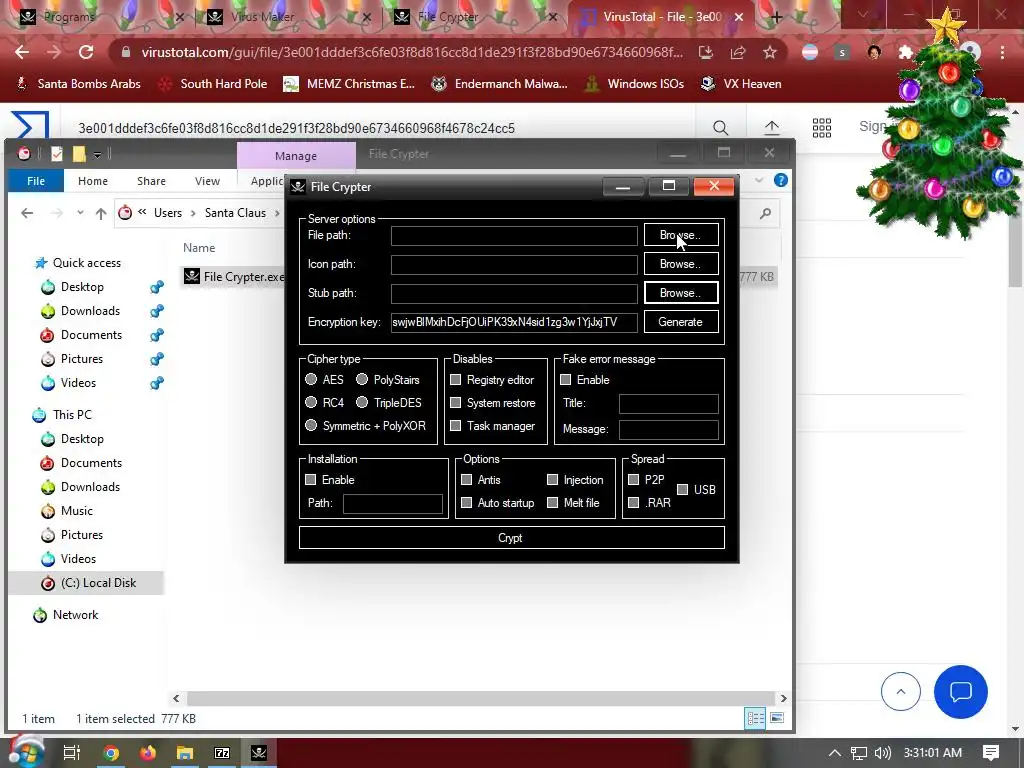Image resolution: width=1024 pixels, height=768 pixels.
Task: Open Chrome from the taskbar
Action: pyautogui.click(x=111, y=753)
